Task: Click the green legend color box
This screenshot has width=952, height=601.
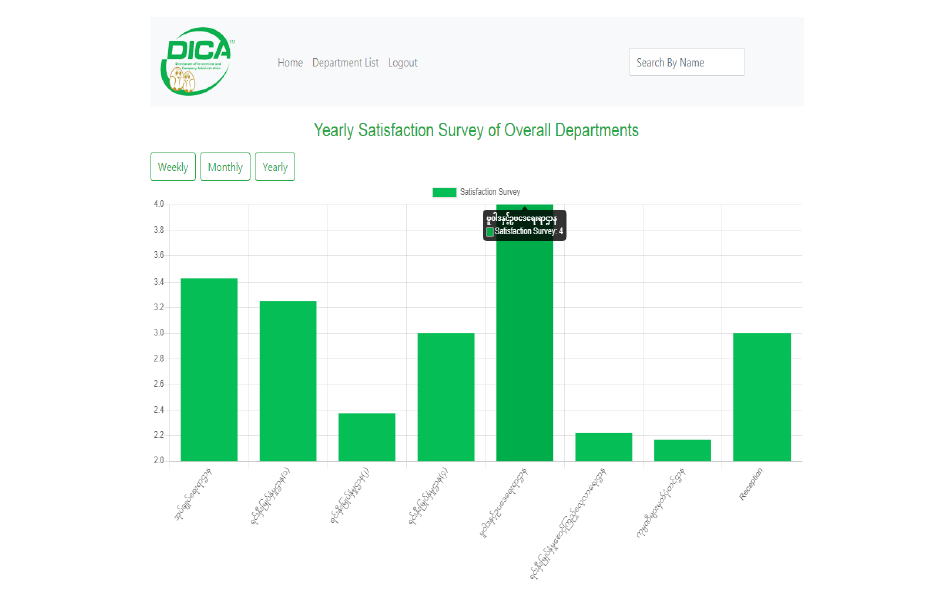Action: [444, 192]
